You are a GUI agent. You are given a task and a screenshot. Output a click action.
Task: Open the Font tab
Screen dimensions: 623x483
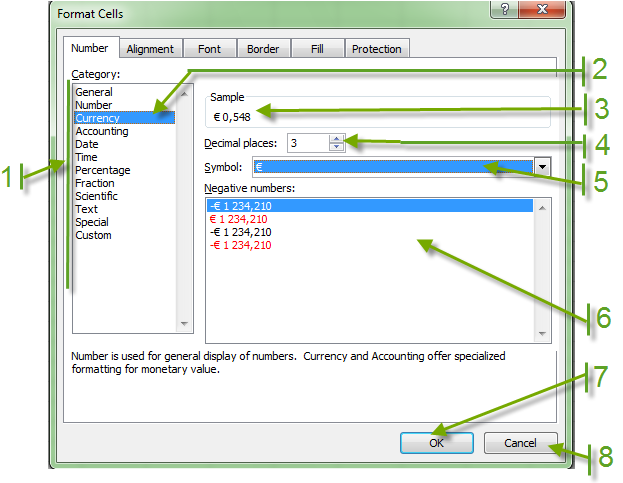[209, 48]
